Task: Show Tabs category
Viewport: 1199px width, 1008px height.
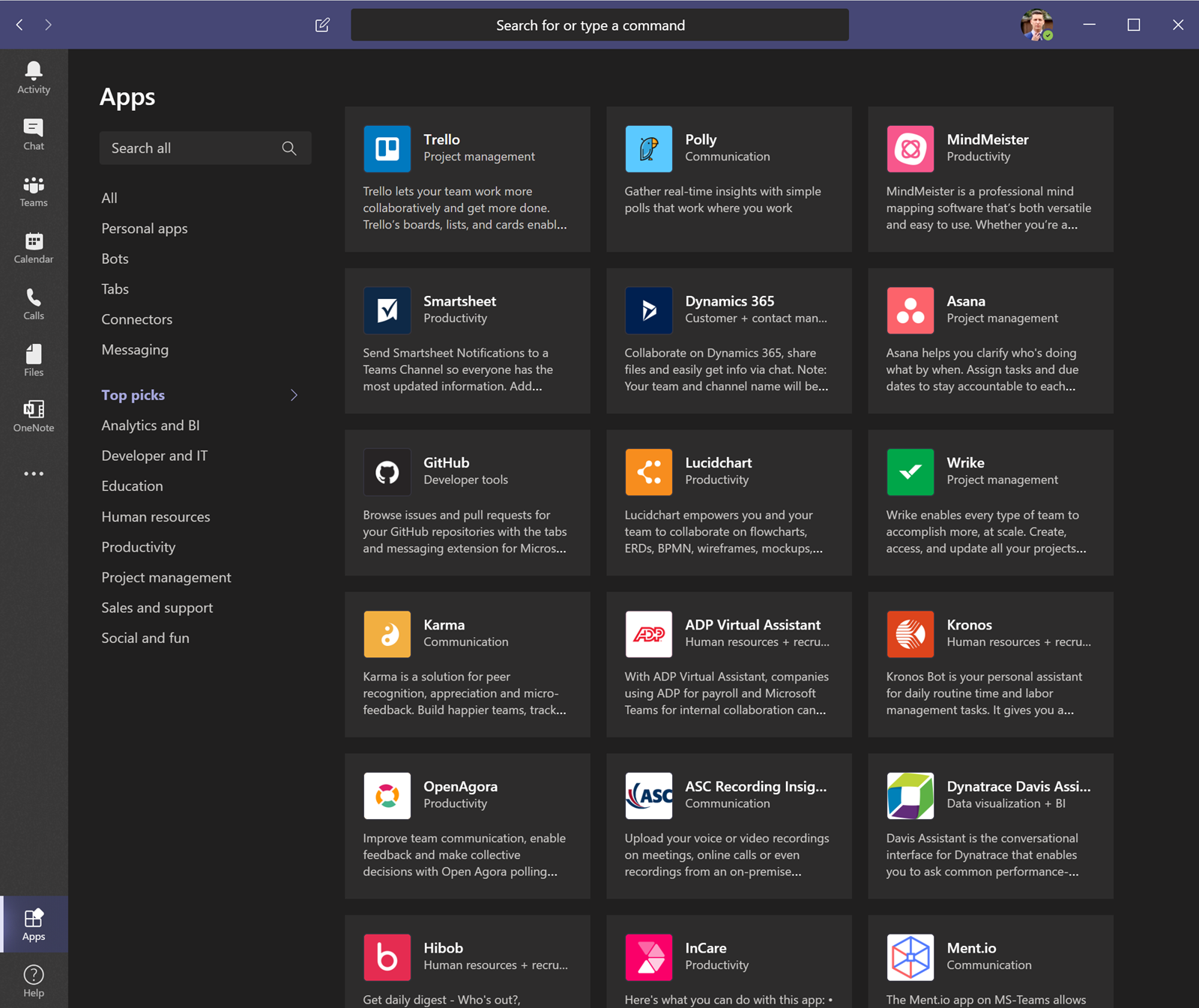Action: (x=115, y=289)
